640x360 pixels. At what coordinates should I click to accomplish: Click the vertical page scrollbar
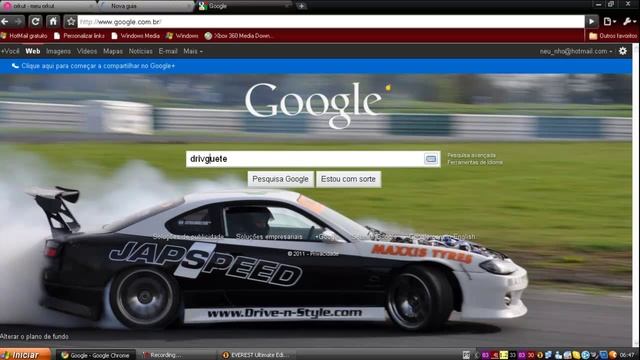click(636, 196)
